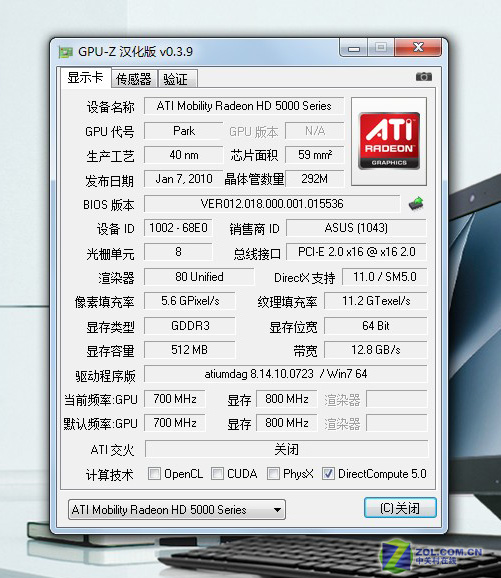Click the 默认频率 显存 clock 800 MHz
This screenshot has width=501, height=578.
click(286, 422)
